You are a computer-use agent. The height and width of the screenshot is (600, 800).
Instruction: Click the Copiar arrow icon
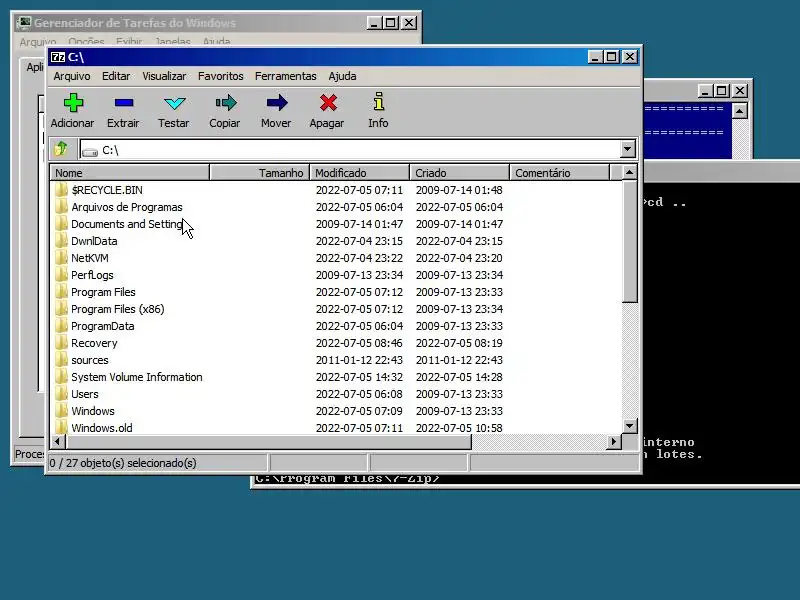[226, 103]
